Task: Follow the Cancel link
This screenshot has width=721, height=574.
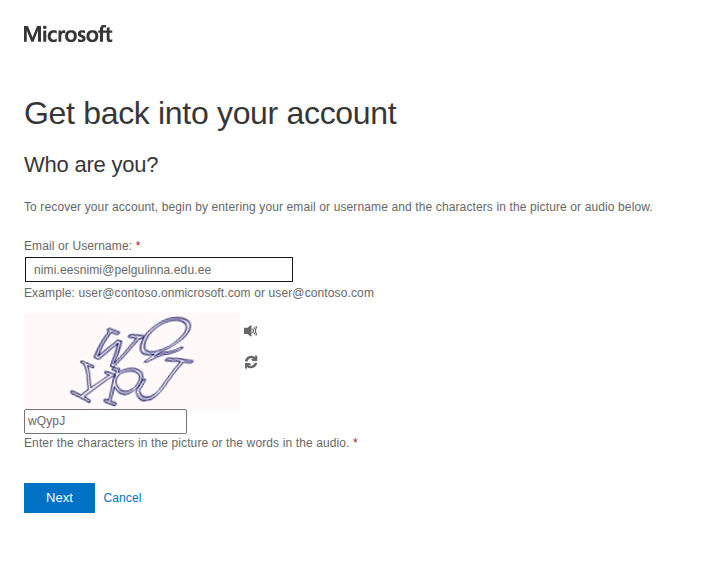Action: coord(122,498)
